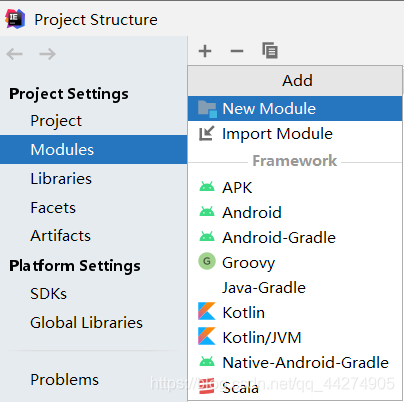Click the Copy module toolbar icon

(x=270, y=51)
